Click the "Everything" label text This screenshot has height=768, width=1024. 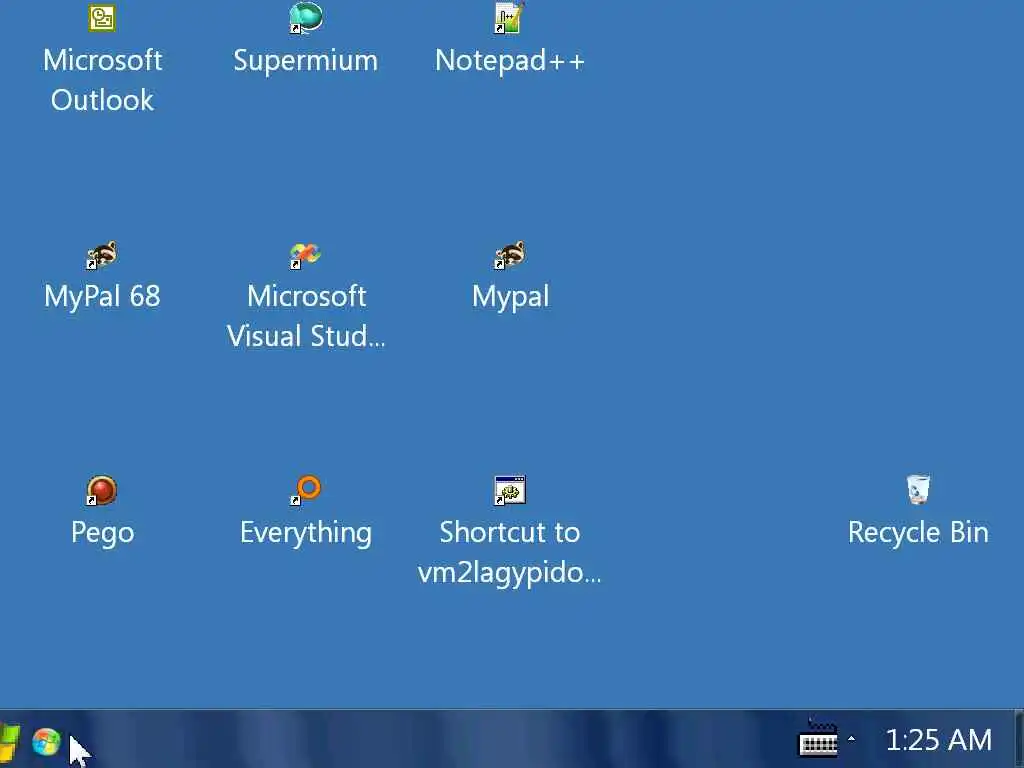[306, 534]
